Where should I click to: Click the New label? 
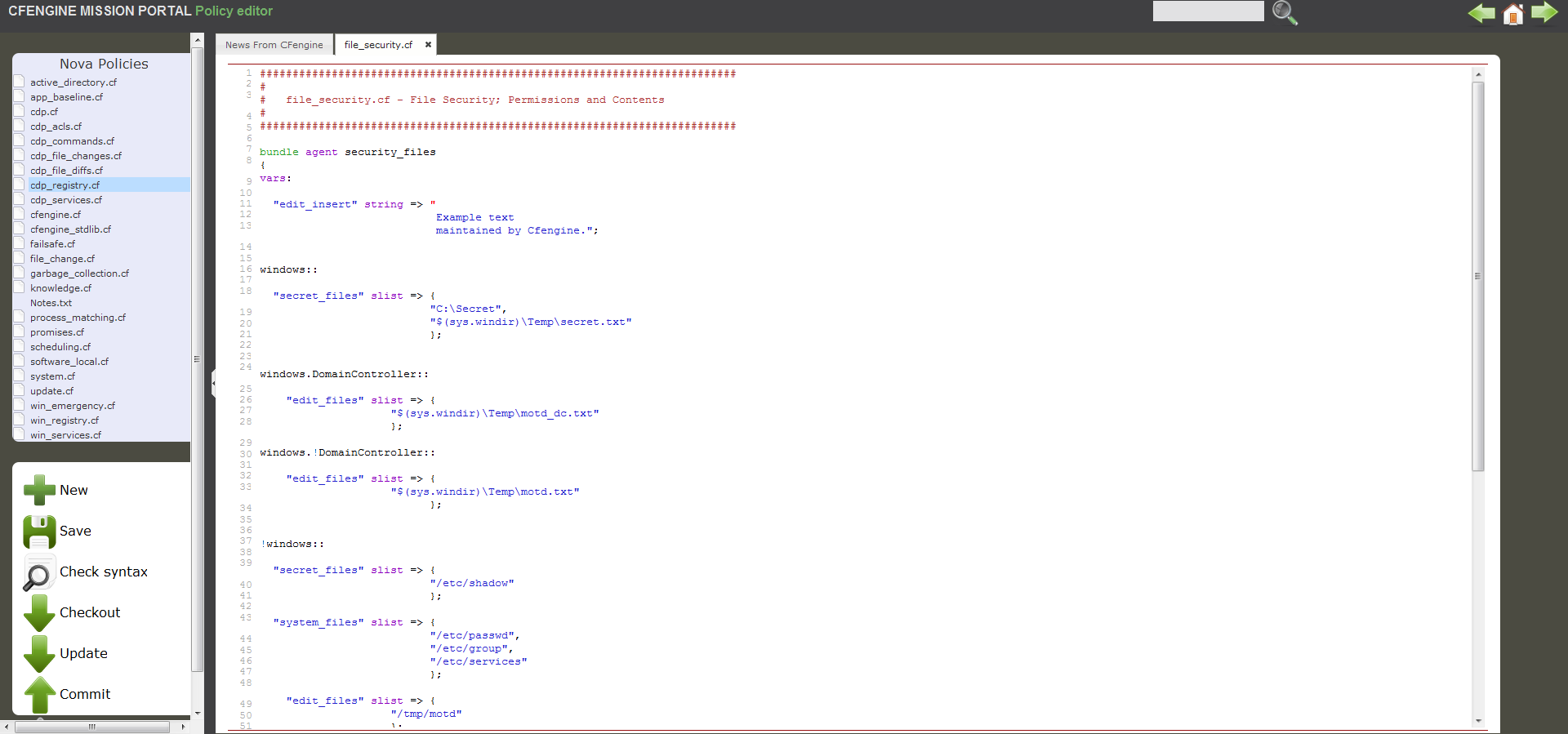pos(73,491)
